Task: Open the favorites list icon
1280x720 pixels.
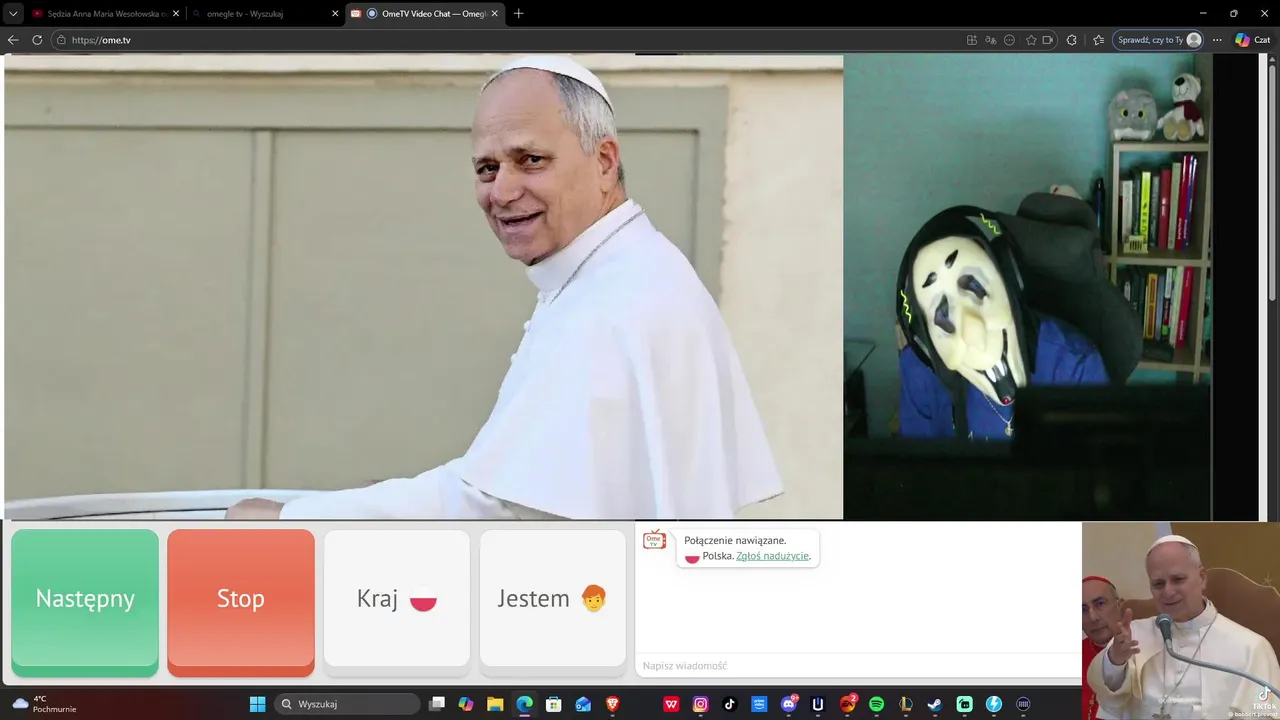Action: [1099, 40]
